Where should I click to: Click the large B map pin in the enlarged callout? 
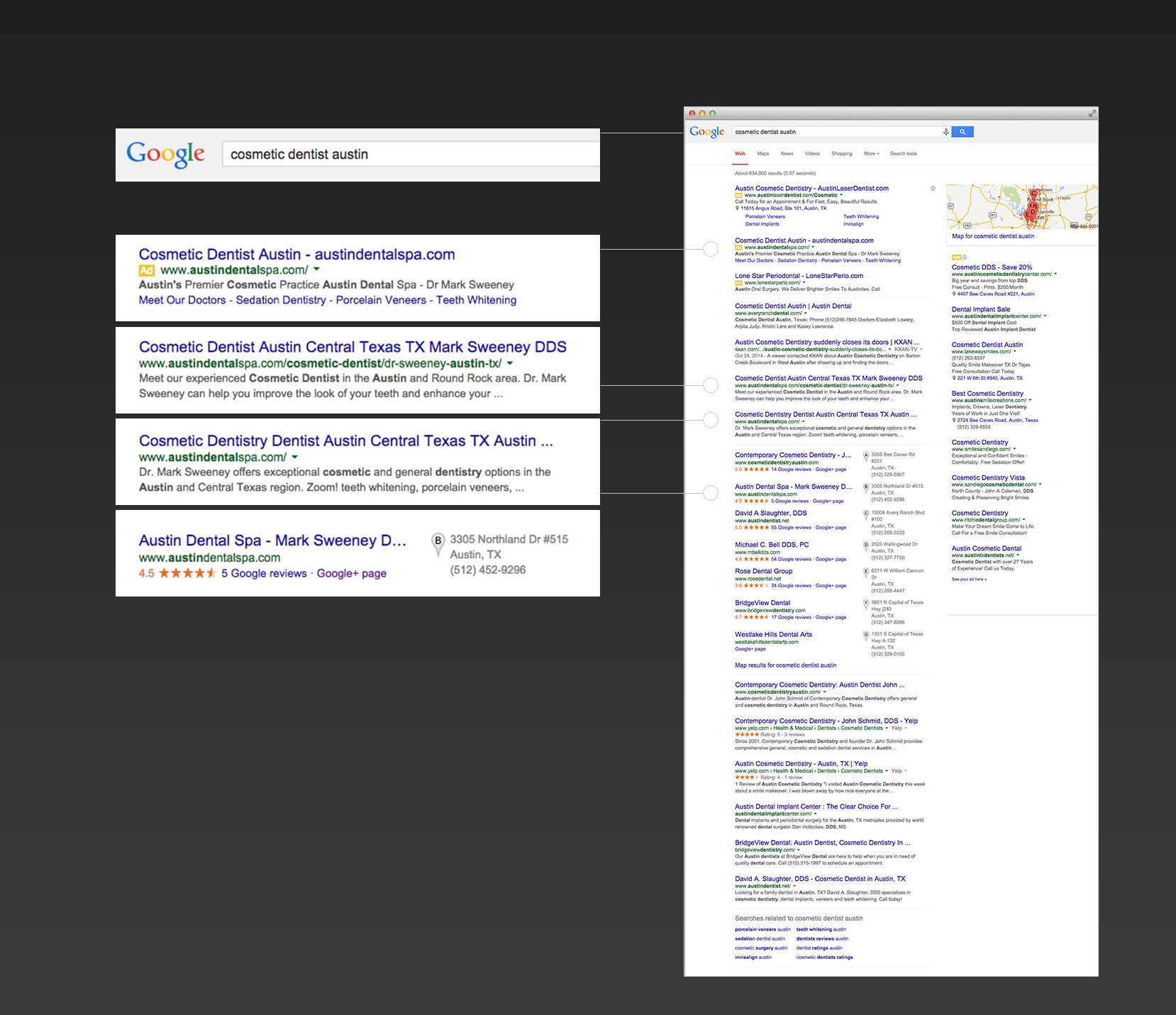[x=438, y=544]
